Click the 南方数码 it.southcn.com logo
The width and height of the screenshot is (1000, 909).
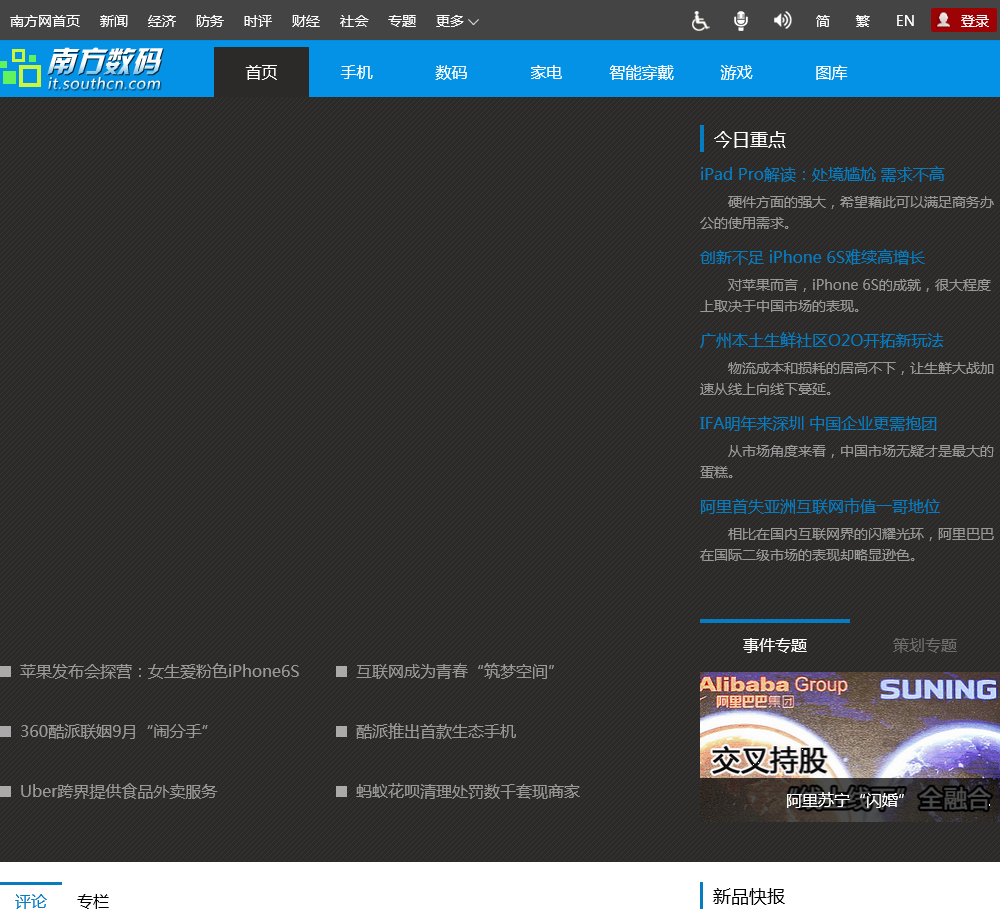[x=83, y=68]
